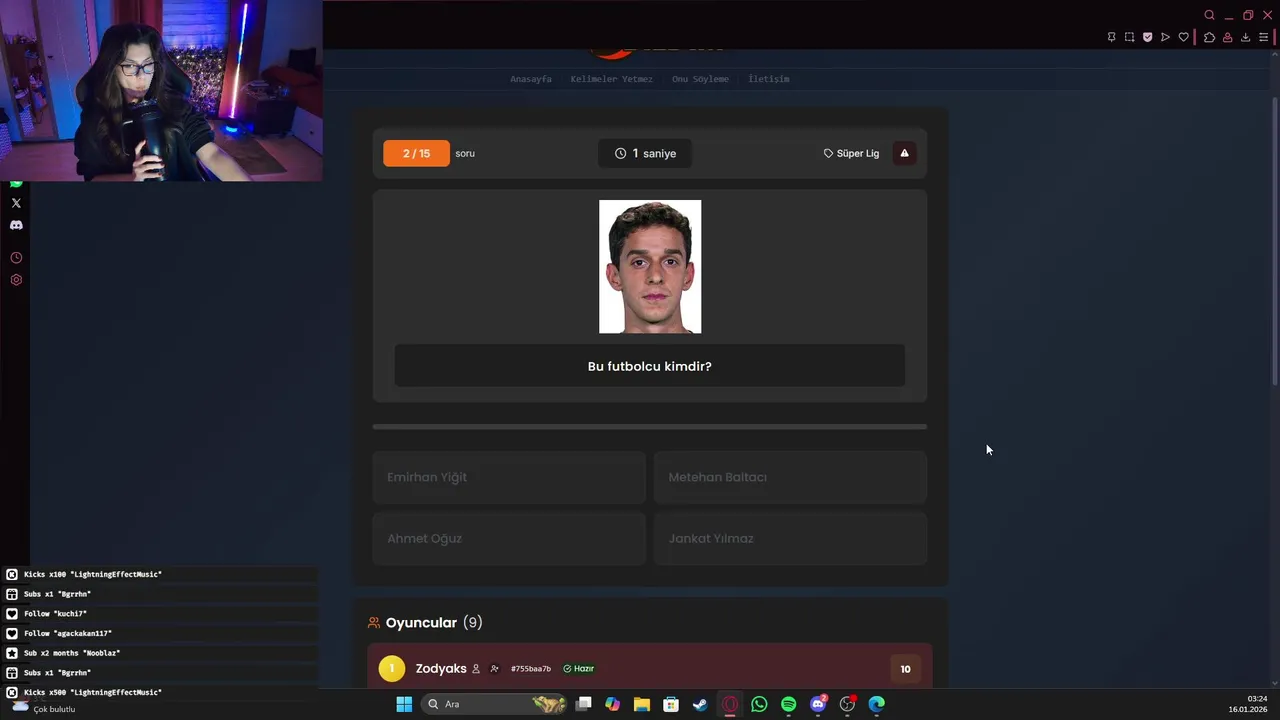Open Discord from the taskbar

tap(818, 704)
